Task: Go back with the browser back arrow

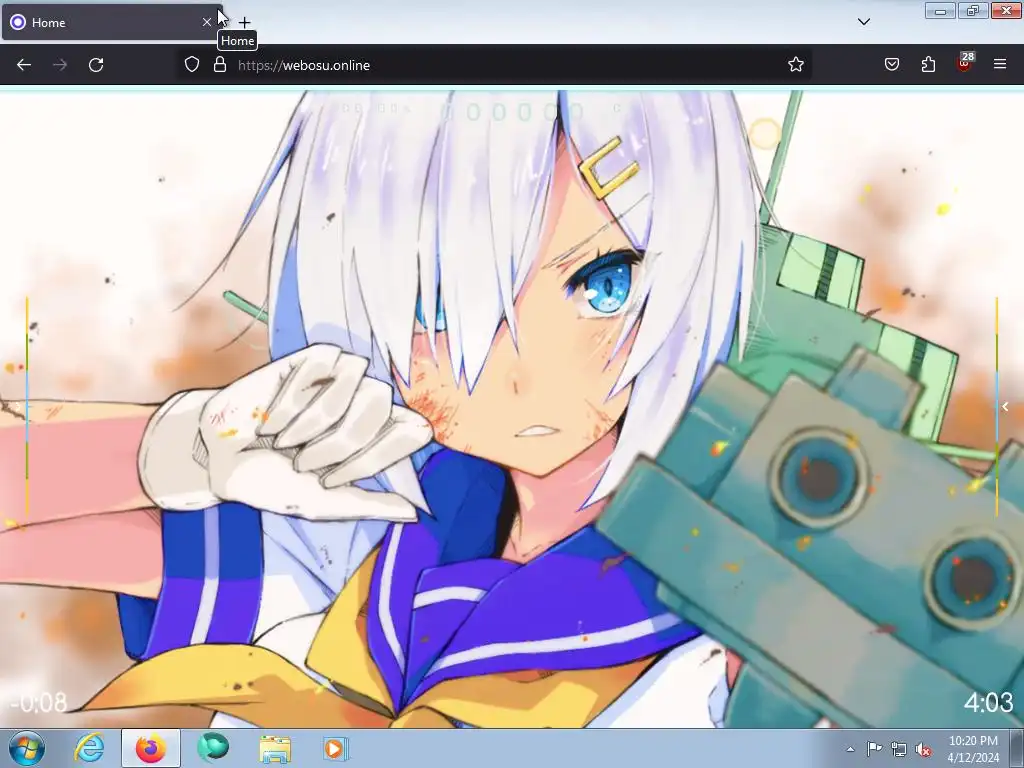Action: pyautogui.click(x=24, y=65)
